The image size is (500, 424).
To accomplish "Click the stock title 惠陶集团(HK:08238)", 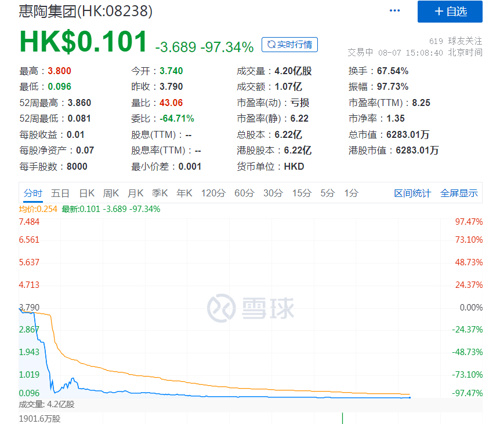I will (86, 11).
